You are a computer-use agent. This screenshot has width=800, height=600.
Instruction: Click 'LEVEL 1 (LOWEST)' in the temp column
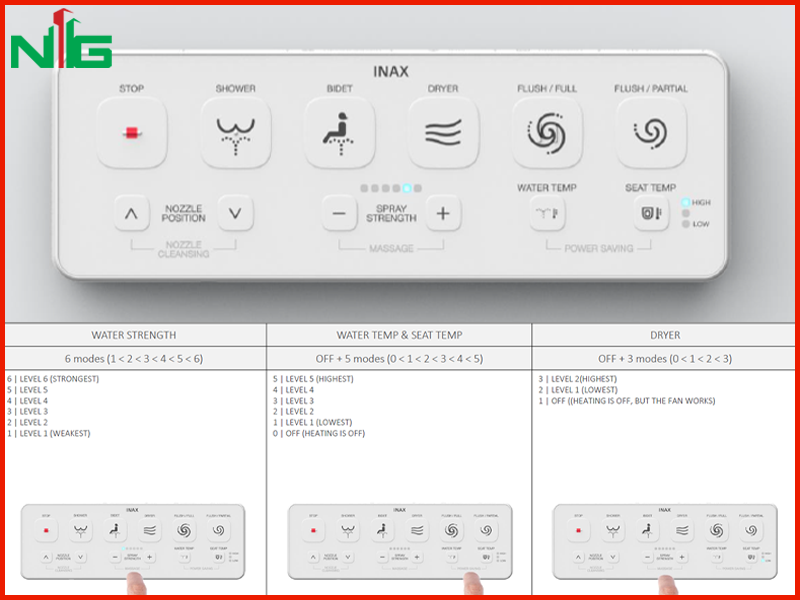312,422
